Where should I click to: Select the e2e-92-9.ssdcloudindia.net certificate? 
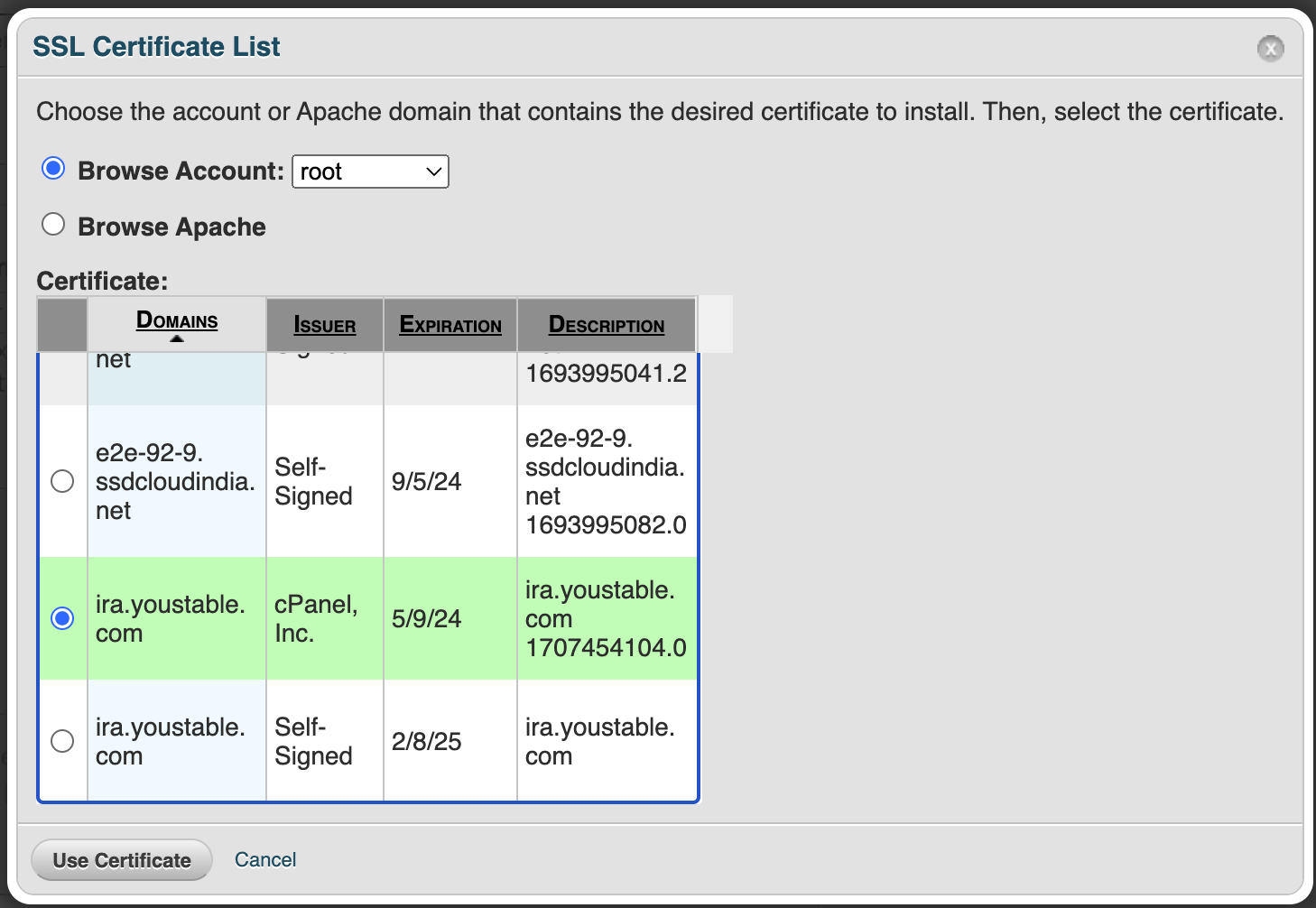click(x=61, y=481)
